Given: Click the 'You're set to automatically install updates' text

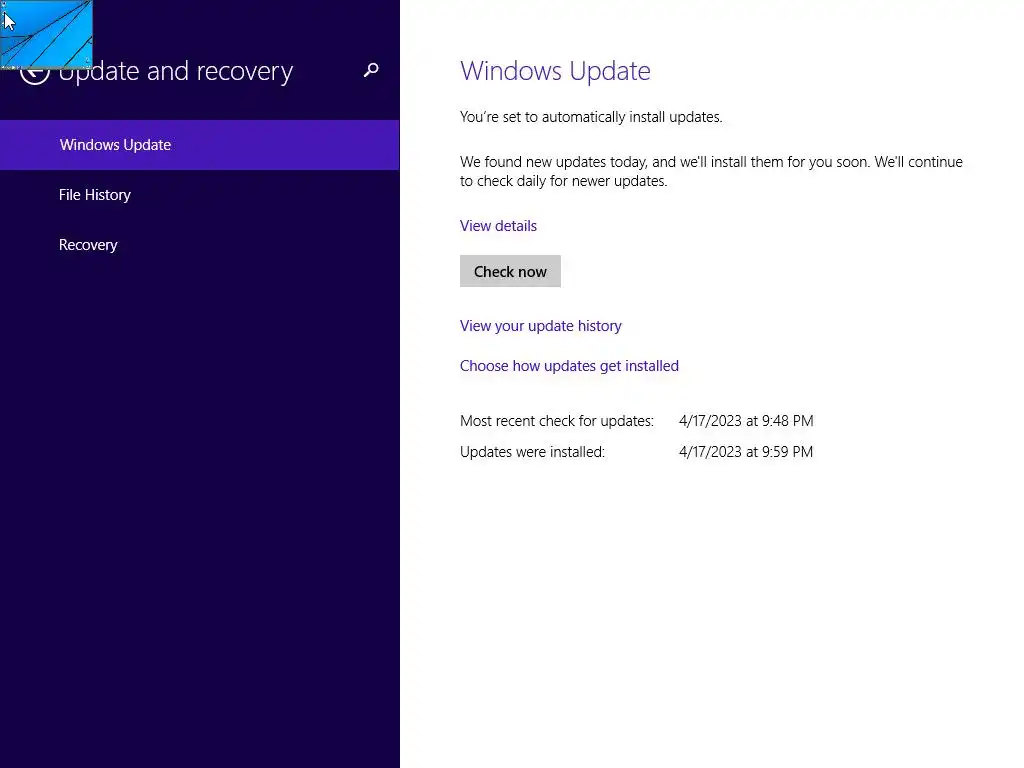Looking at the screenshot, I should click(590, 117).
